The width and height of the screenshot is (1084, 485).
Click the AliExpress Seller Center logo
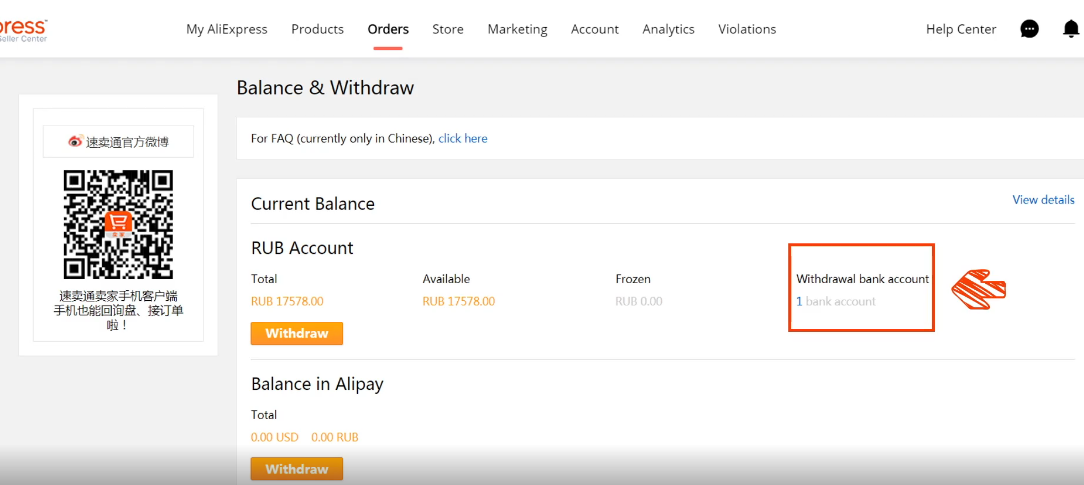click(x=24, y=30)
